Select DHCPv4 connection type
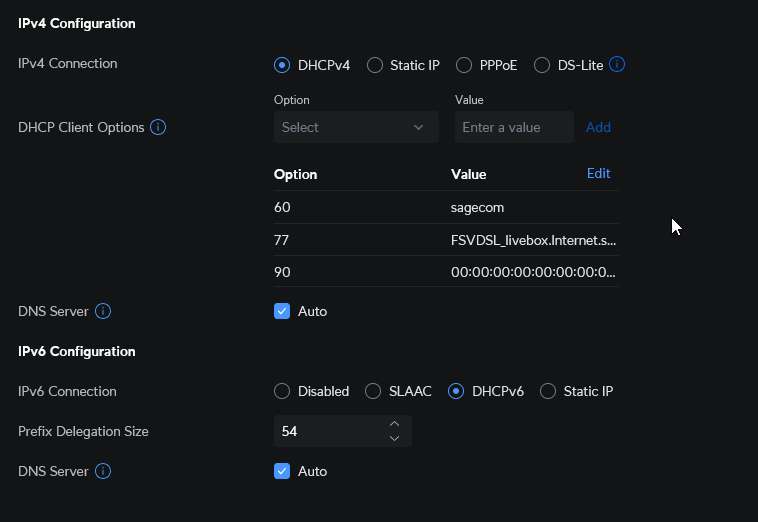The height and width of the screenshot is (522, 758). pyautogui.click(x=282, y=65)
